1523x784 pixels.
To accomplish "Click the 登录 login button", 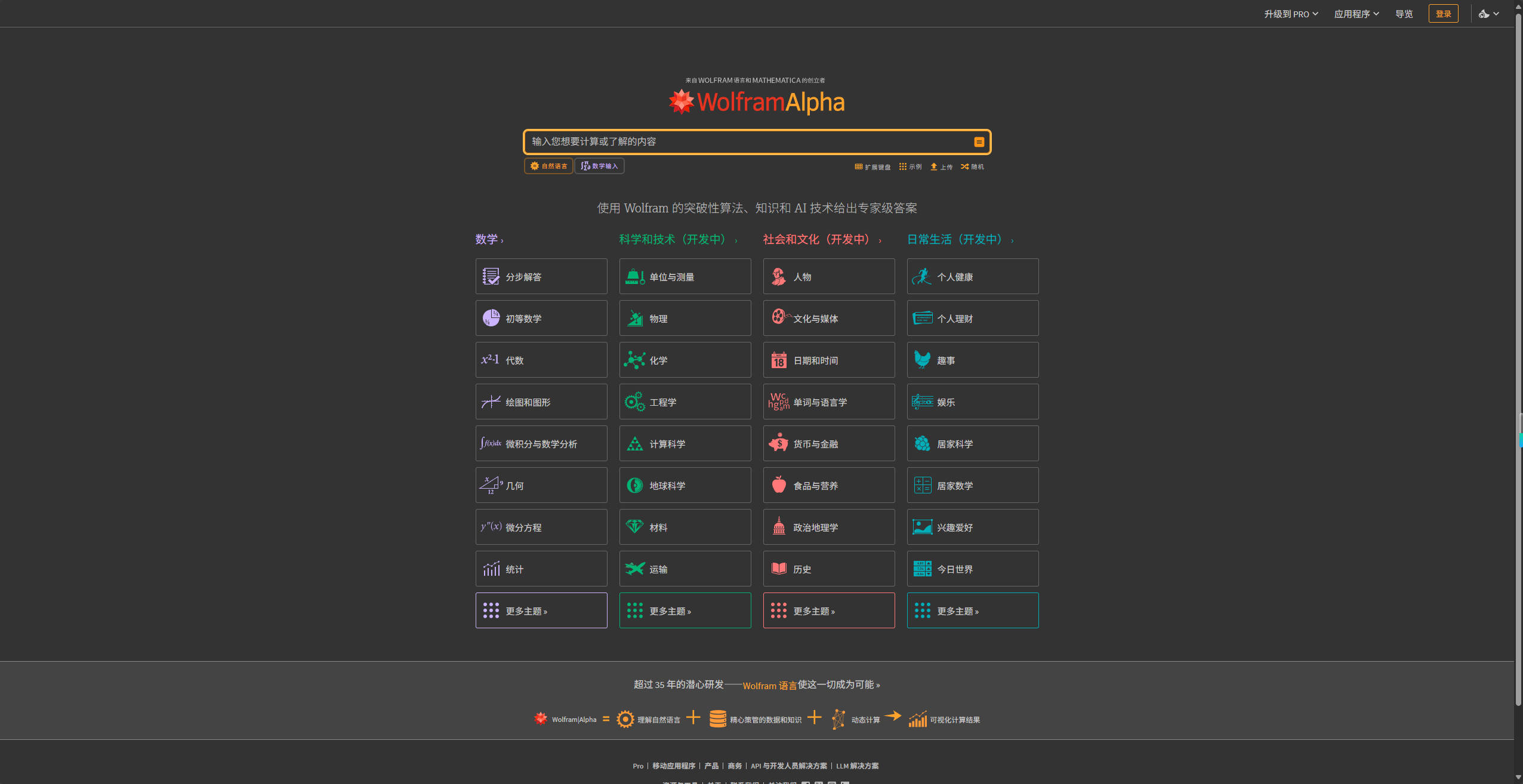I will click(1444, 13).
